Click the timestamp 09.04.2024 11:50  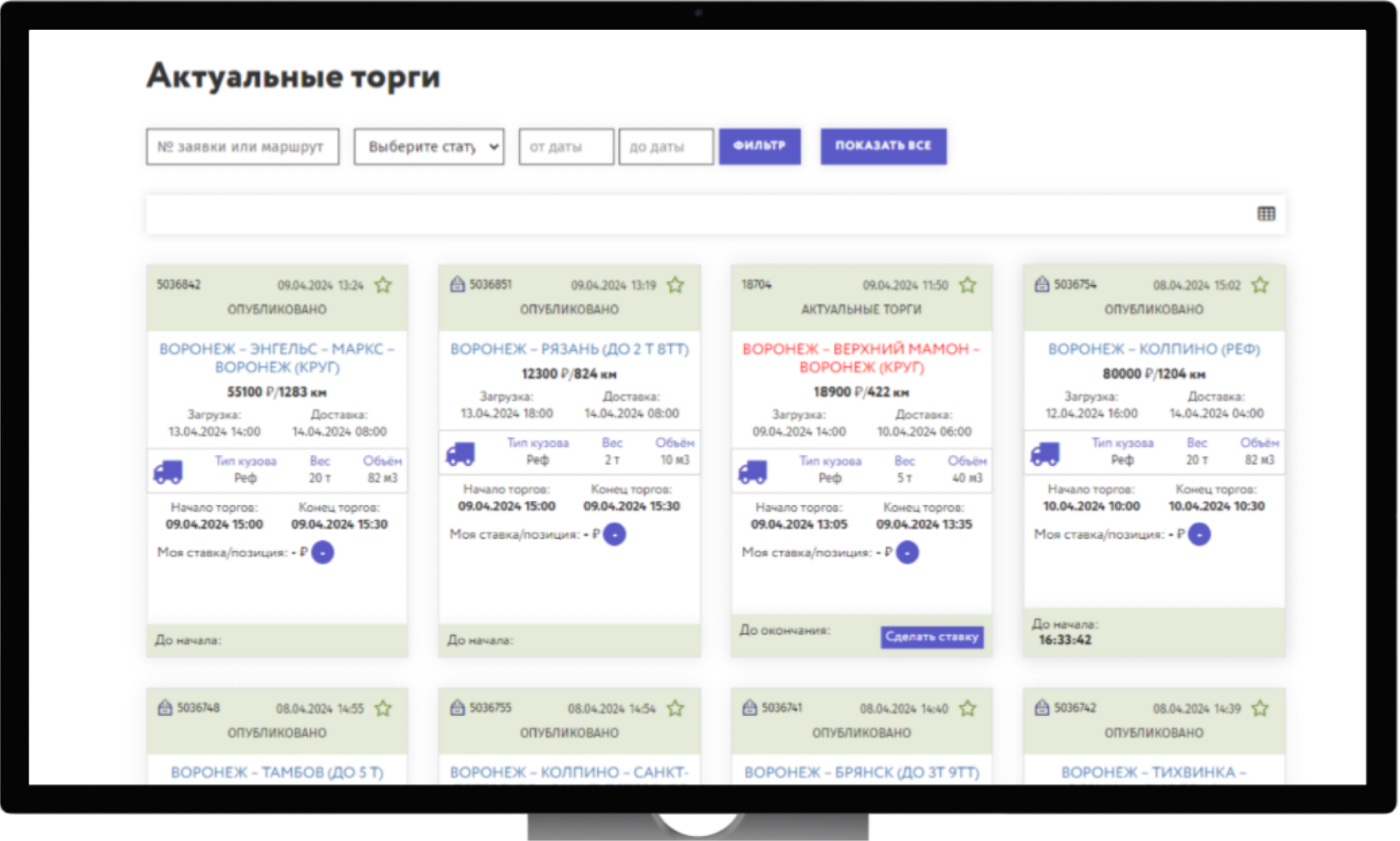pyautogui.click(x=905, y=285)
